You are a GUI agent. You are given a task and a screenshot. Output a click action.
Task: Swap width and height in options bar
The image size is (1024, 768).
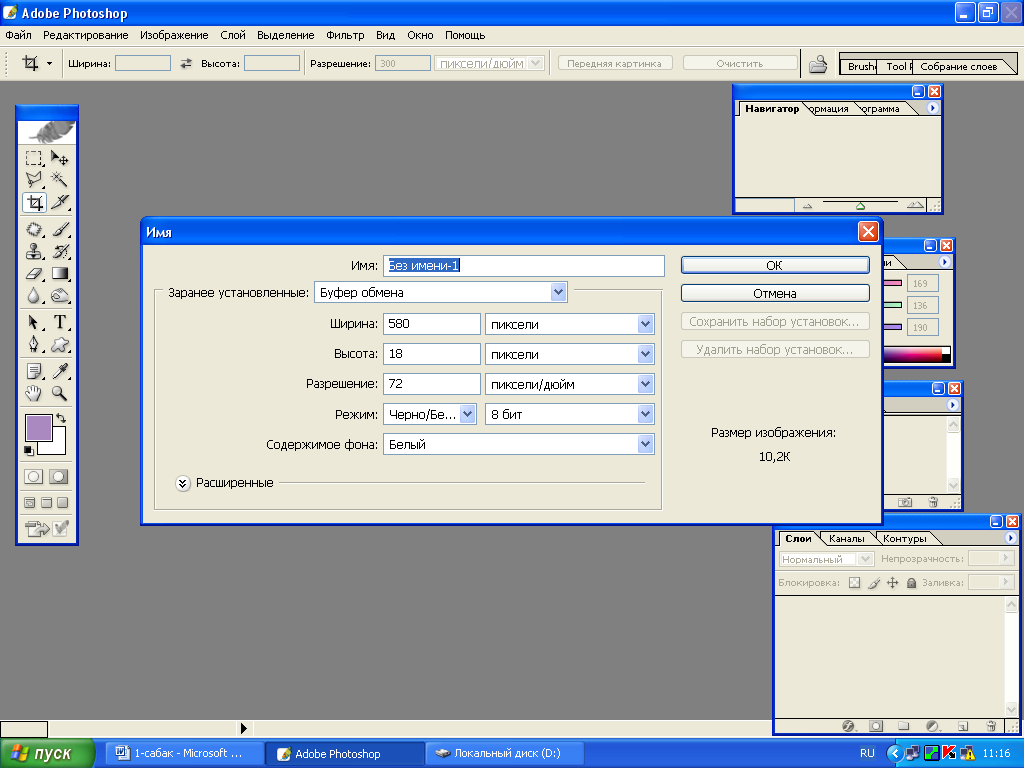tap(186, 63)
